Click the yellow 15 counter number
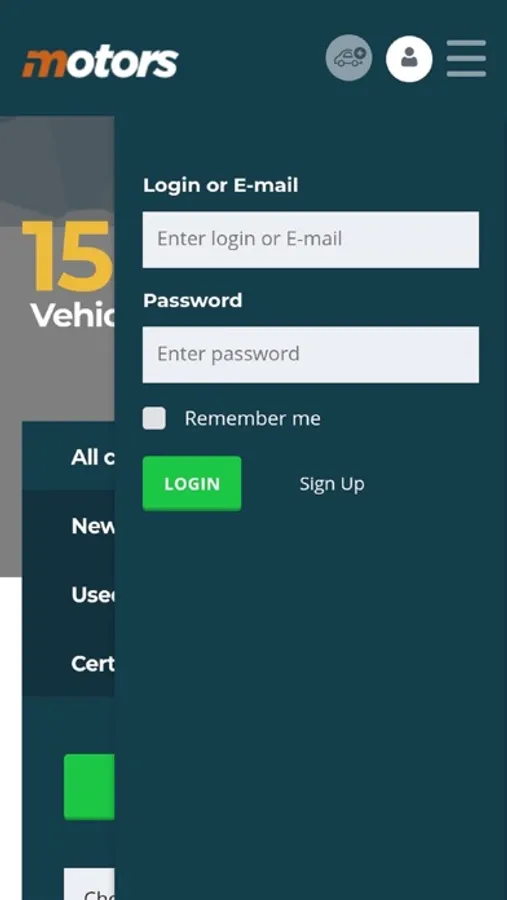The height and width of the screenshot is (900, 507). (x=66, y=255)
